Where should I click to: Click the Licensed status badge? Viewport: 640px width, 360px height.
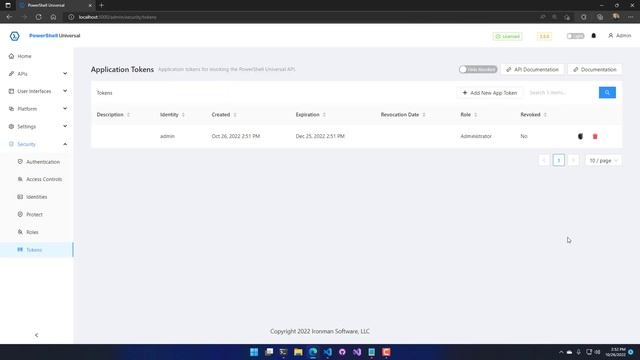[507, 36]
